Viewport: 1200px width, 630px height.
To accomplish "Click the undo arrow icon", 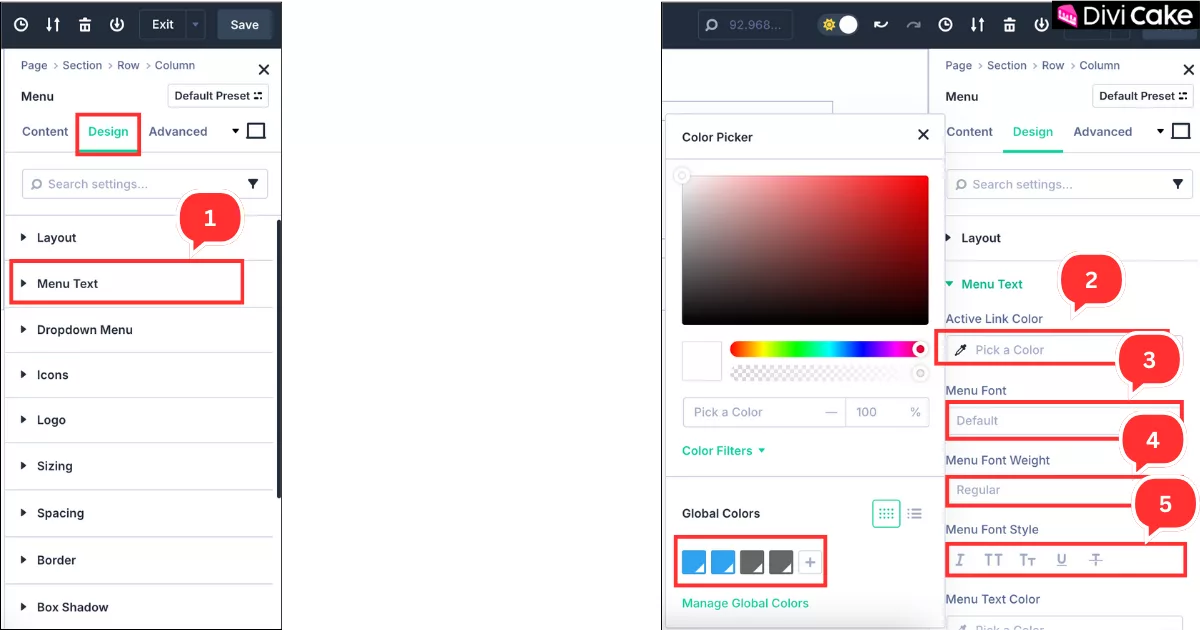I will (881, 24).
